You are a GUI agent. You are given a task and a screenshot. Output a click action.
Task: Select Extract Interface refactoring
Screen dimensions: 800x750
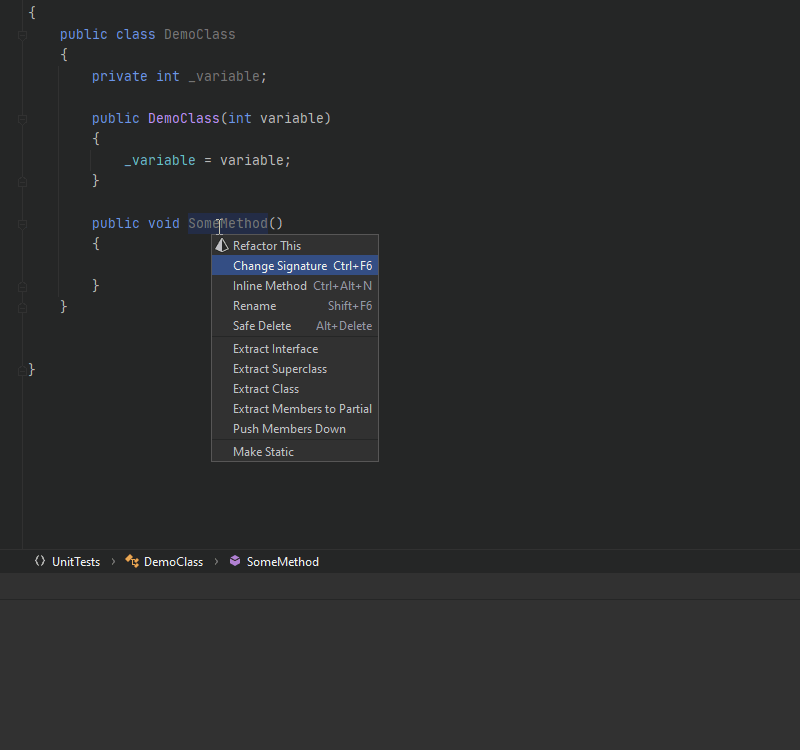pos(295,349)
